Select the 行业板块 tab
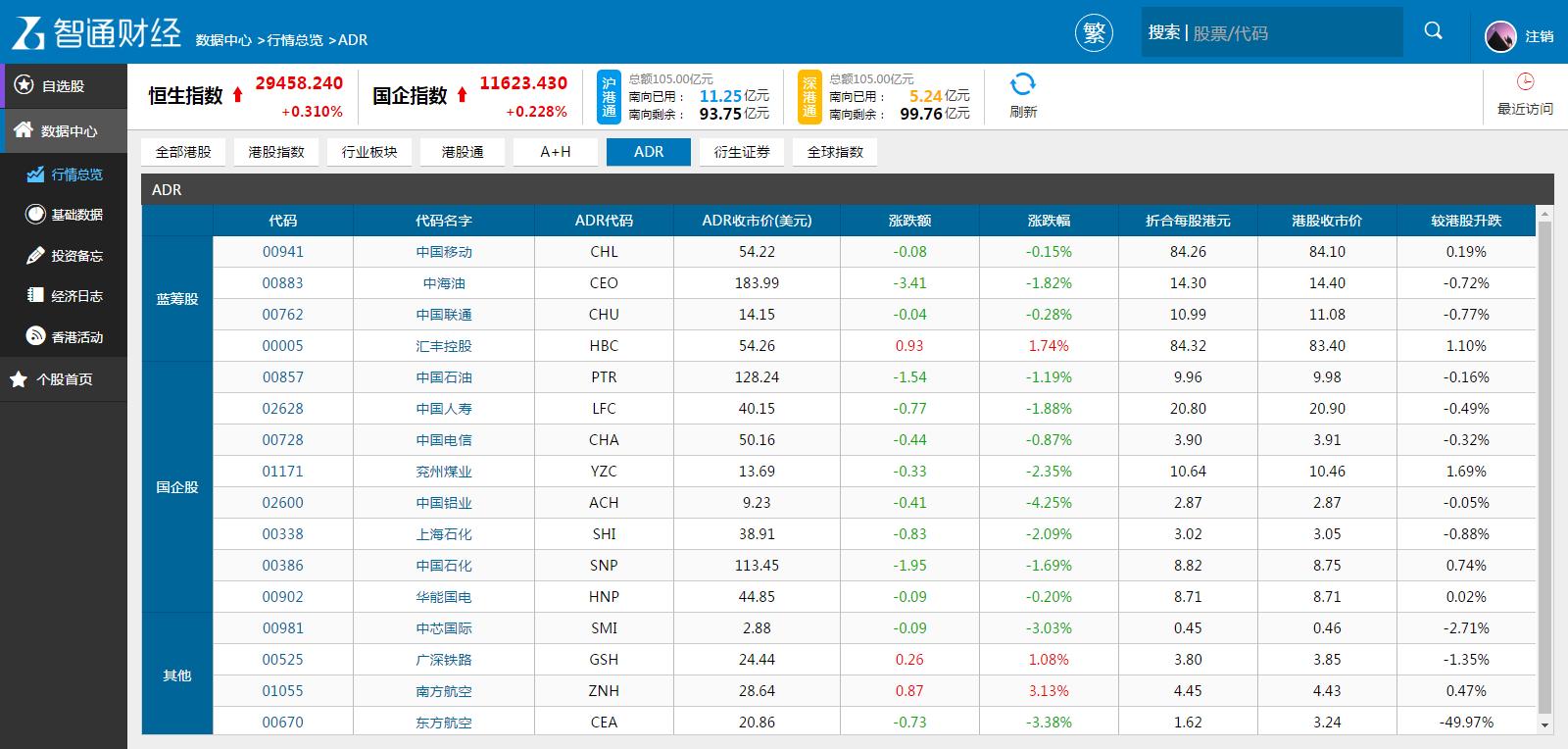1568x749 pixels. coord(369,152)
